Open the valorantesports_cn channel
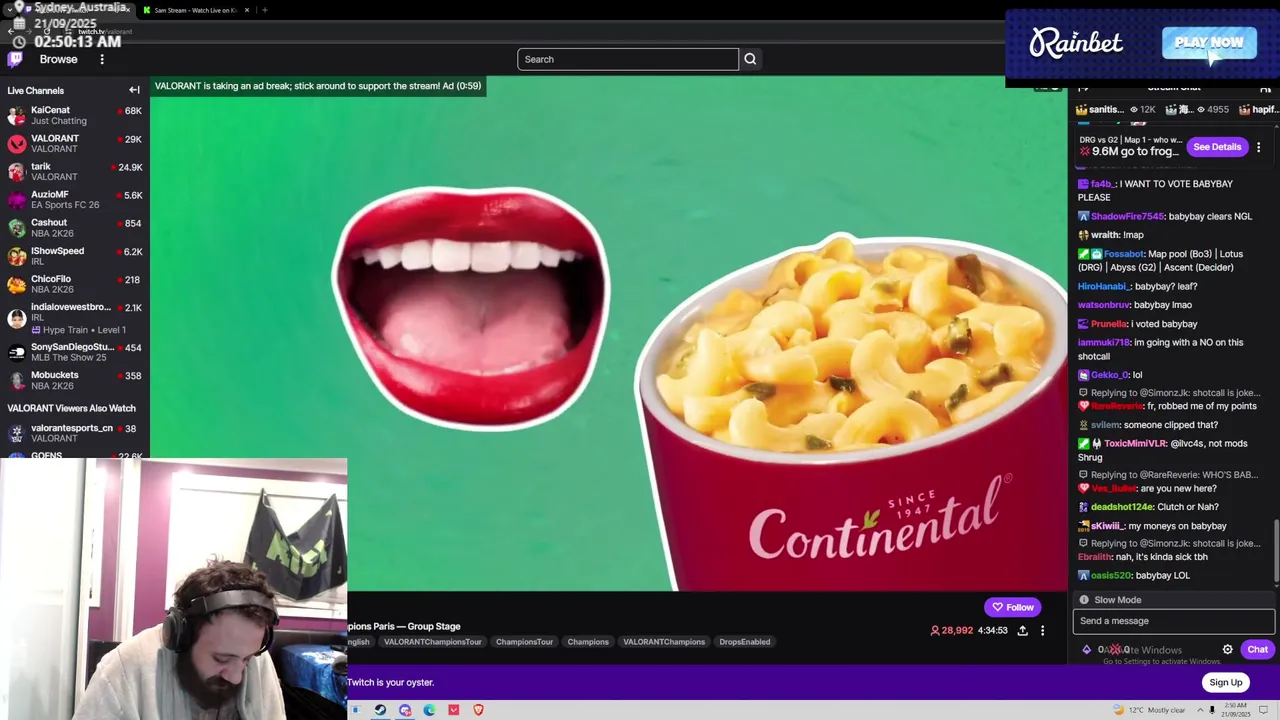Screen dimensions: 1280x720 [x=75, y=433]
